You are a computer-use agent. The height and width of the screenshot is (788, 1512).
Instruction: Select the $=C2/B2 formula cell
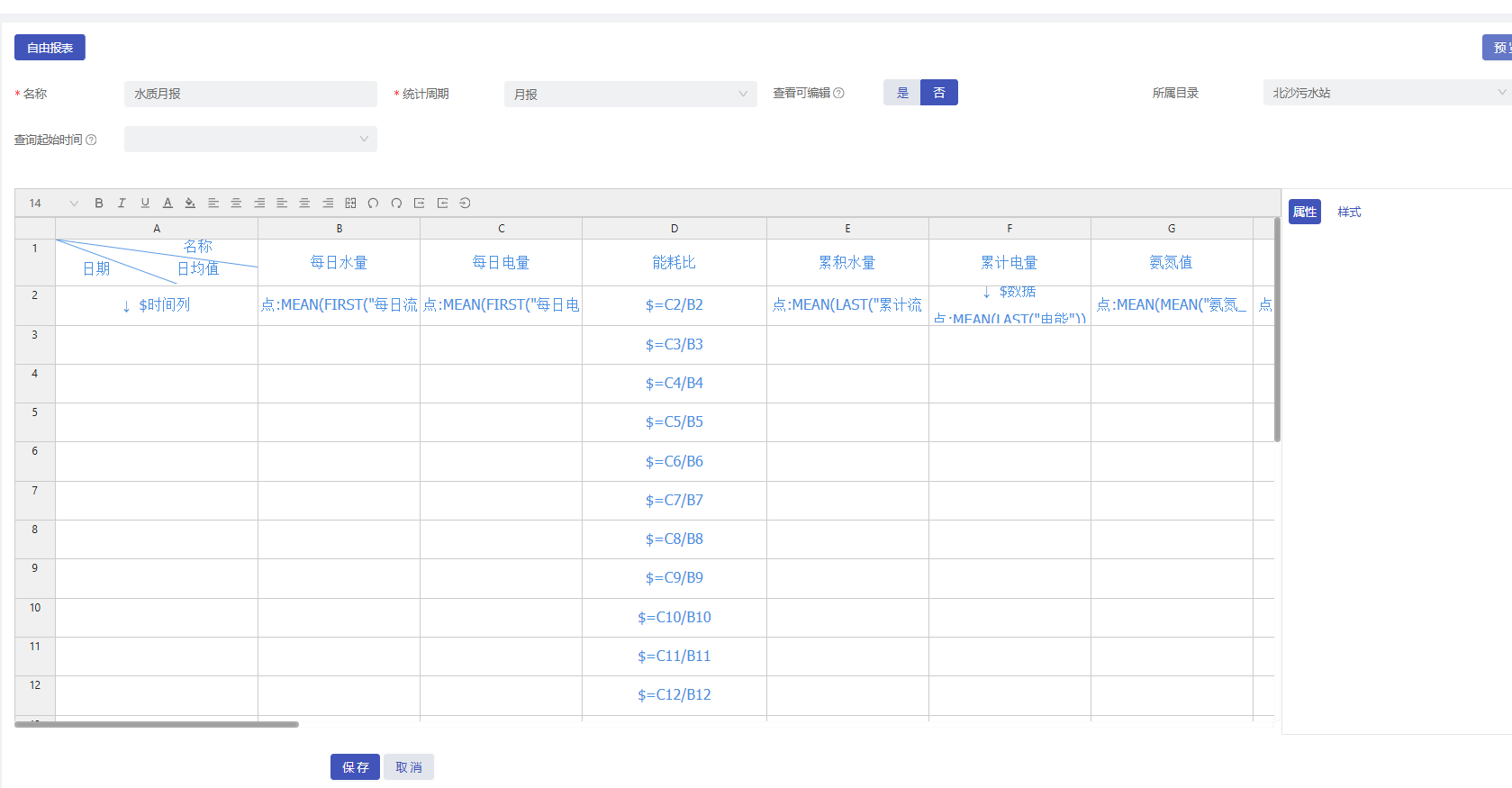[x=675, y=306]
